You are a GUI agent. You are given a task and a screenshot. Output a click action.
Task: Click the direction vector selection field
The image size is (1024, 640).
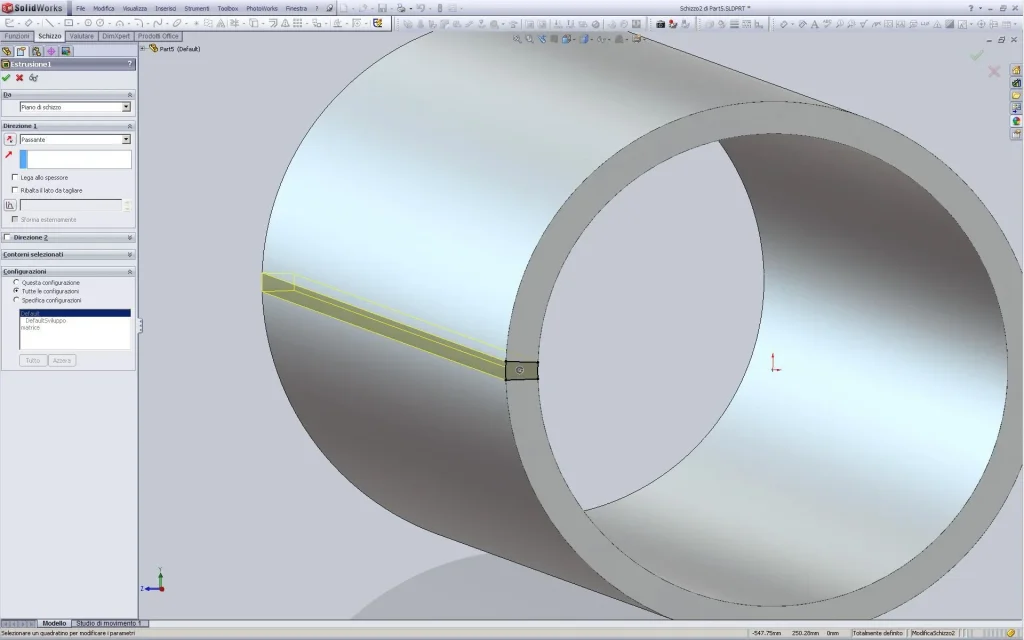pyautogui.click(x=76, y=159)
